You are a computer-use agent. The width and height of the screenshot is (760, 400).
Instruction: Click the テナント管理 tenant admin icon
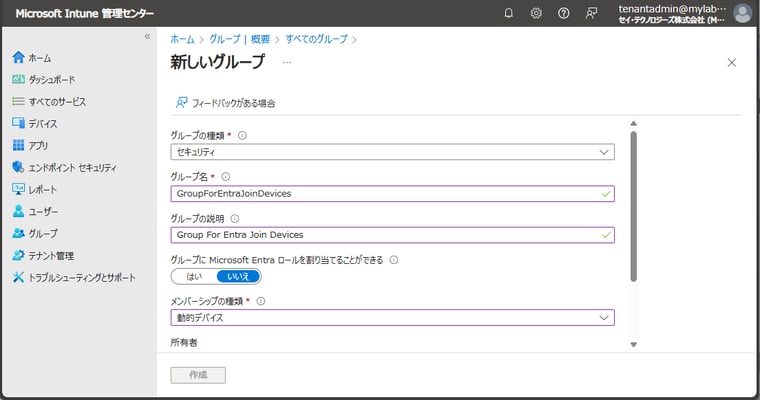[x=18, y=255]
